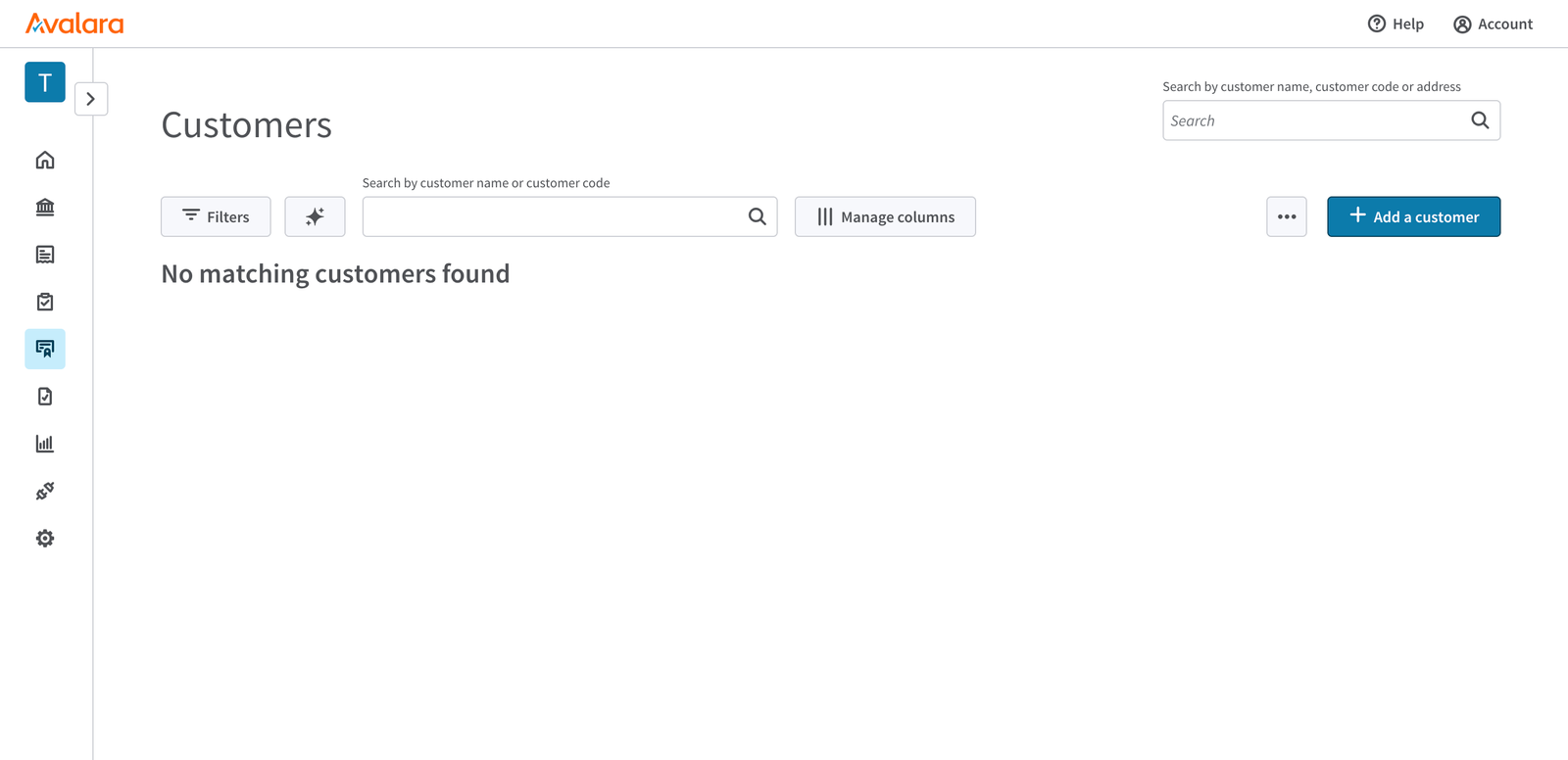Click Manage columns button
Image resolution: width=1568 pixels, height=760 pixels.
(885, 216)
